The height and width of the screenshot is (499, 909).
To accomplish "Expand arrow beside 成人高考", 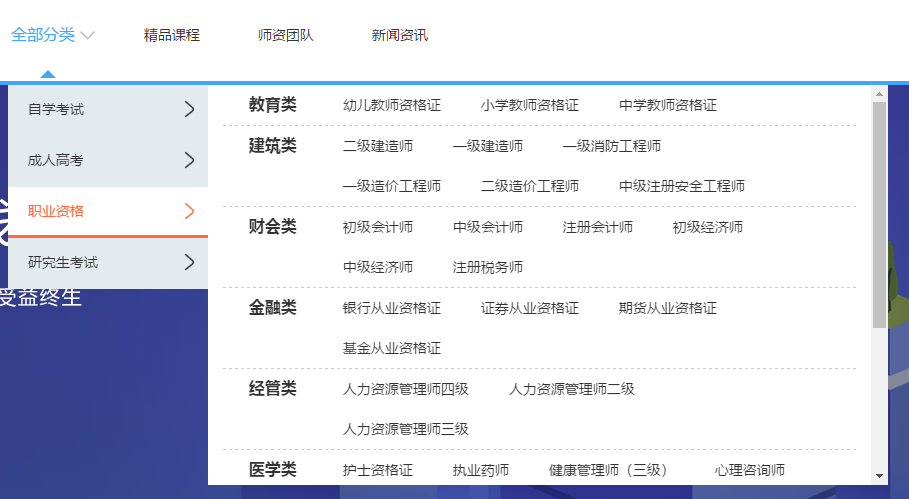I will coord(190,160).
